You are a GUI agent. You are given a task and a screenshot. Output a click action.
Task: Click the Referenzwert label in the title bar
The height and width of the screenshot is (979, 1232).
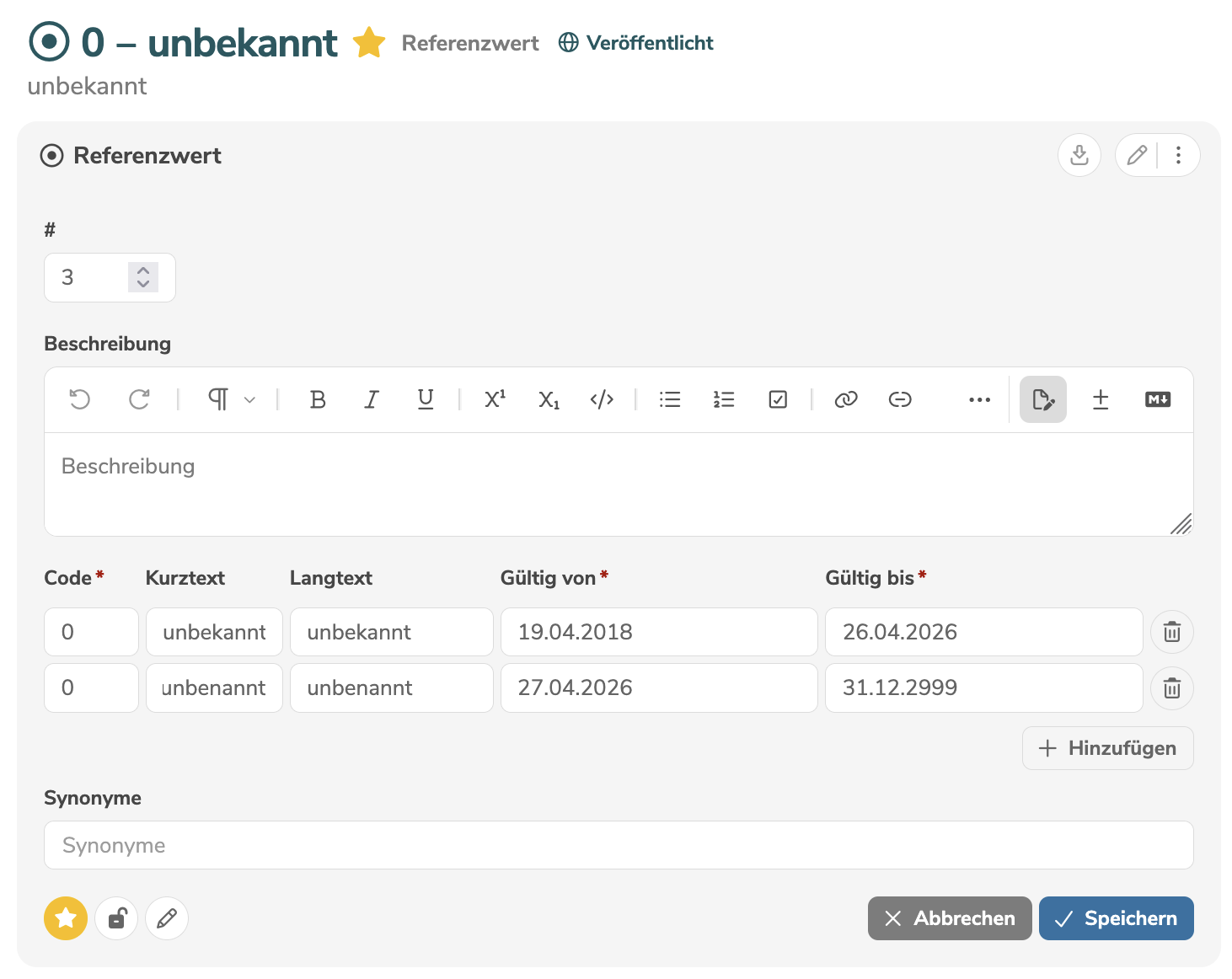[x=470, y=43]
